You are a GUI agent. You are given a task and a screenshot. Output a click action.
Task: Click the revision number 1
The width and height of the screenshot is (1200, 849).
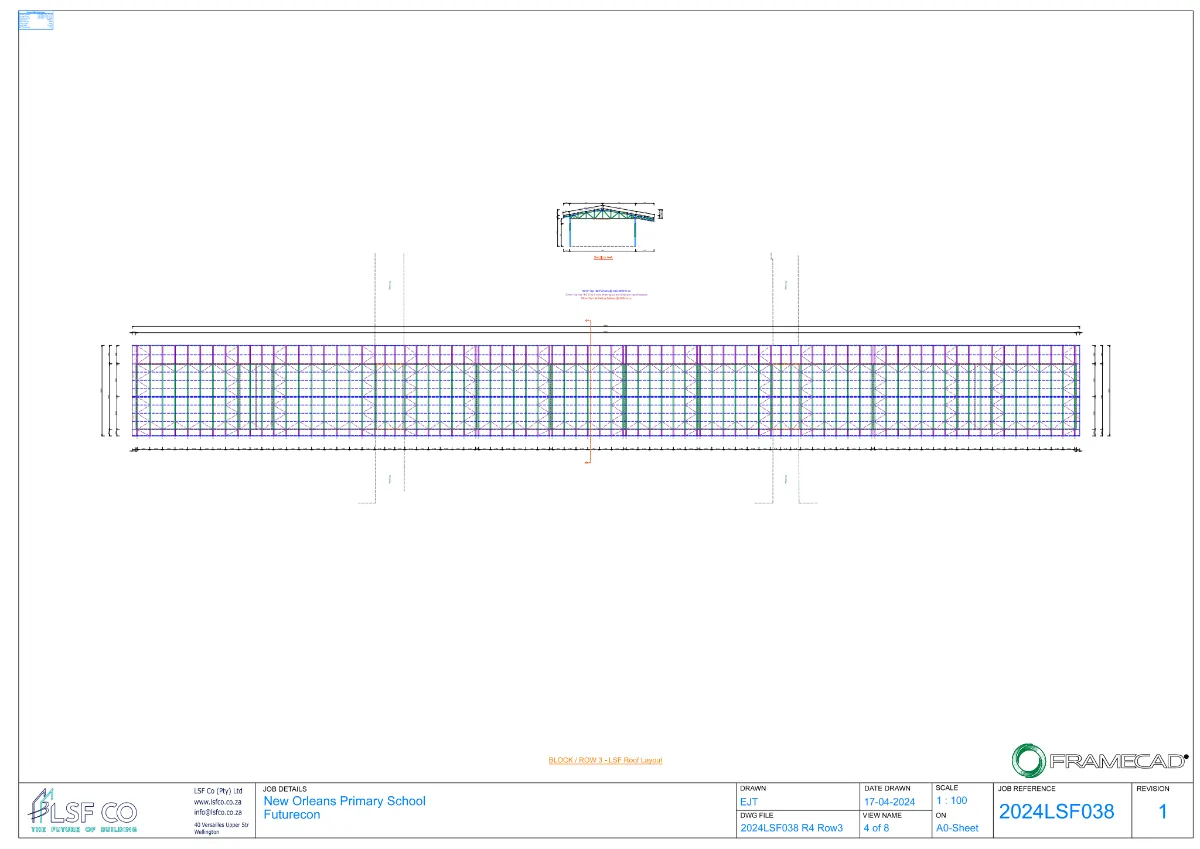(x=1162, y=812)
